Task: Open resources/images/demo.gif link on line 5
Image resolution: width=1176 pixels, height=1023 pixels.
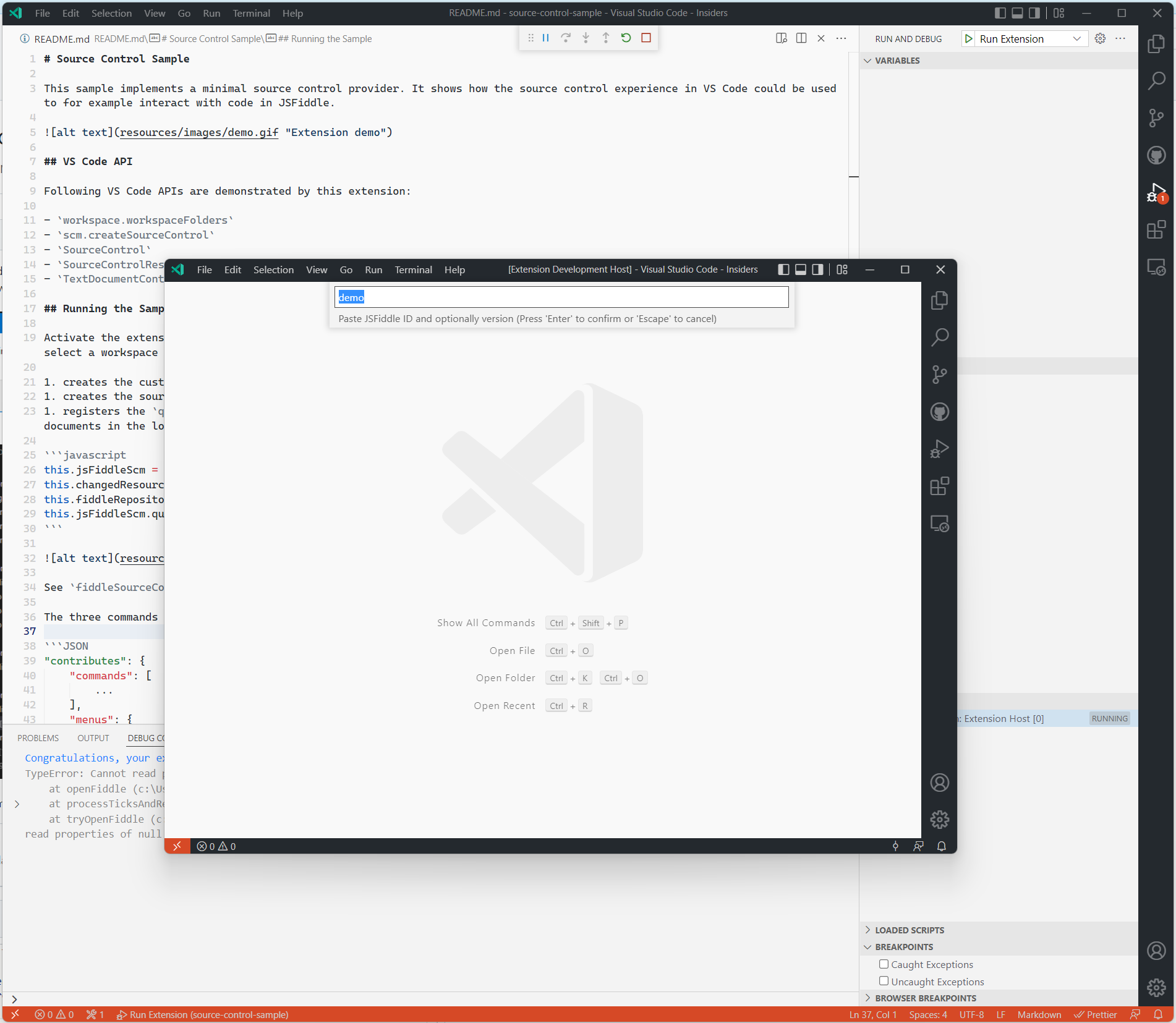Action: click(199, 132)
